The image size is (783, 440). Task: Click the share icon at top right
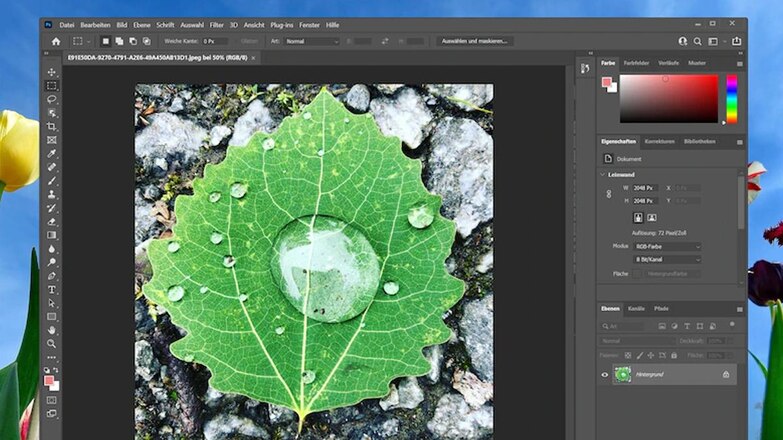coord(735,41)
